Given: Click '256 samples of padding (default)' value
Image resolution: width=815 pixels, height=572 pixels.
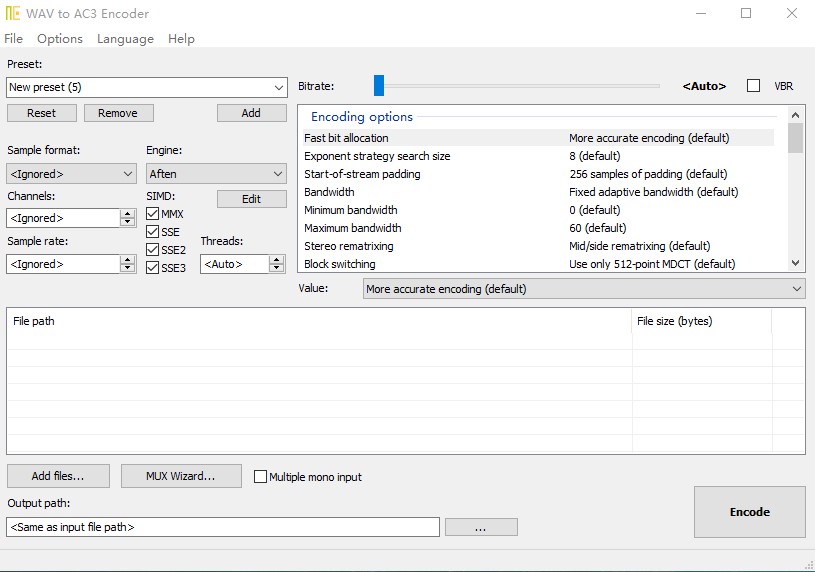Looking at the screenshot, I should pyautogui.click(x=648, y=174).
